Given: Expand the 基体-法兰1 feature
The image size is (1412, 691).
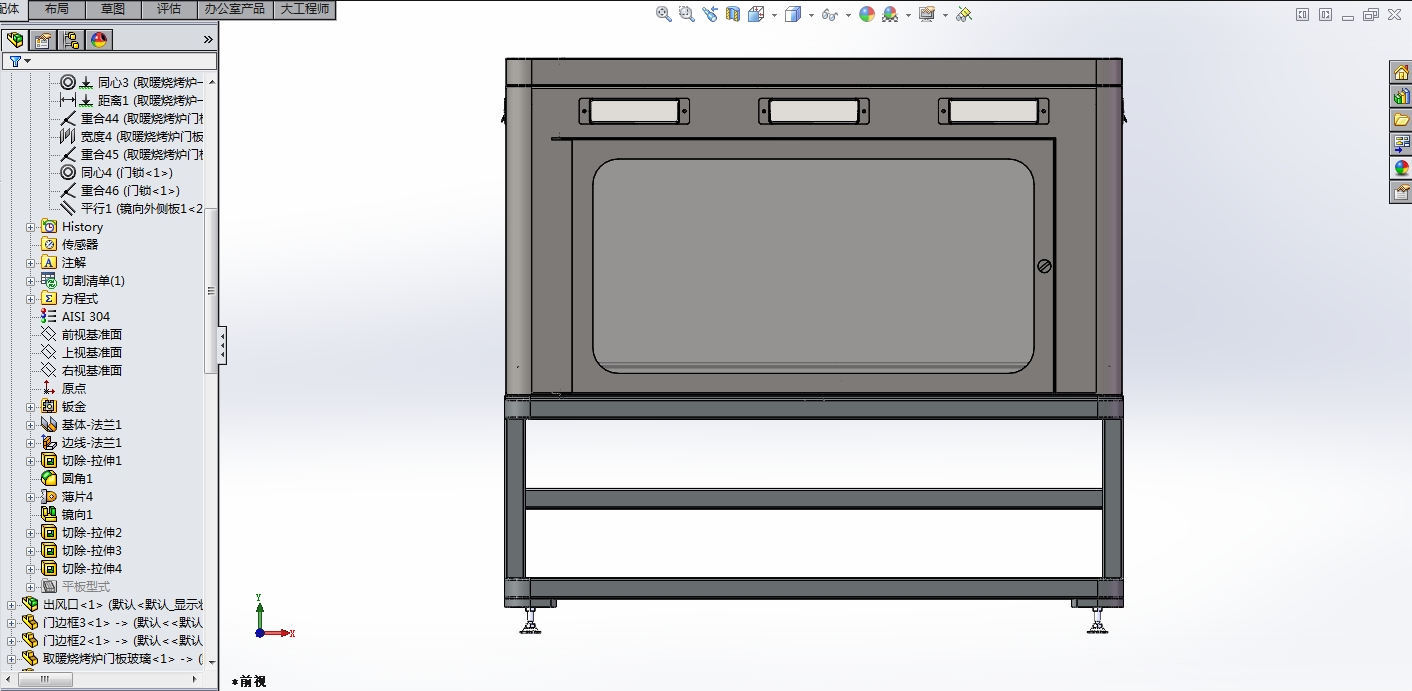Looking at the screenshot, I should [30, 425].
